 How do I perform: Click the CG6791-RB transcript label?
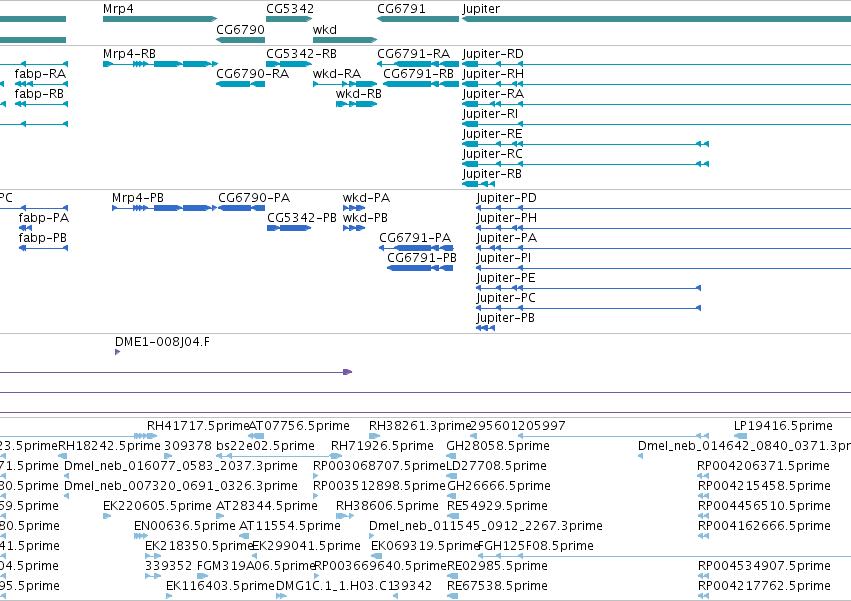tap(418, 73)
